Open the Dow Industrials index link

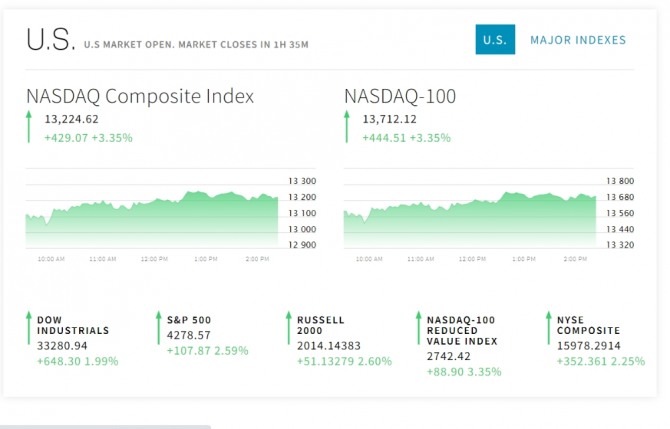(73, 325)
